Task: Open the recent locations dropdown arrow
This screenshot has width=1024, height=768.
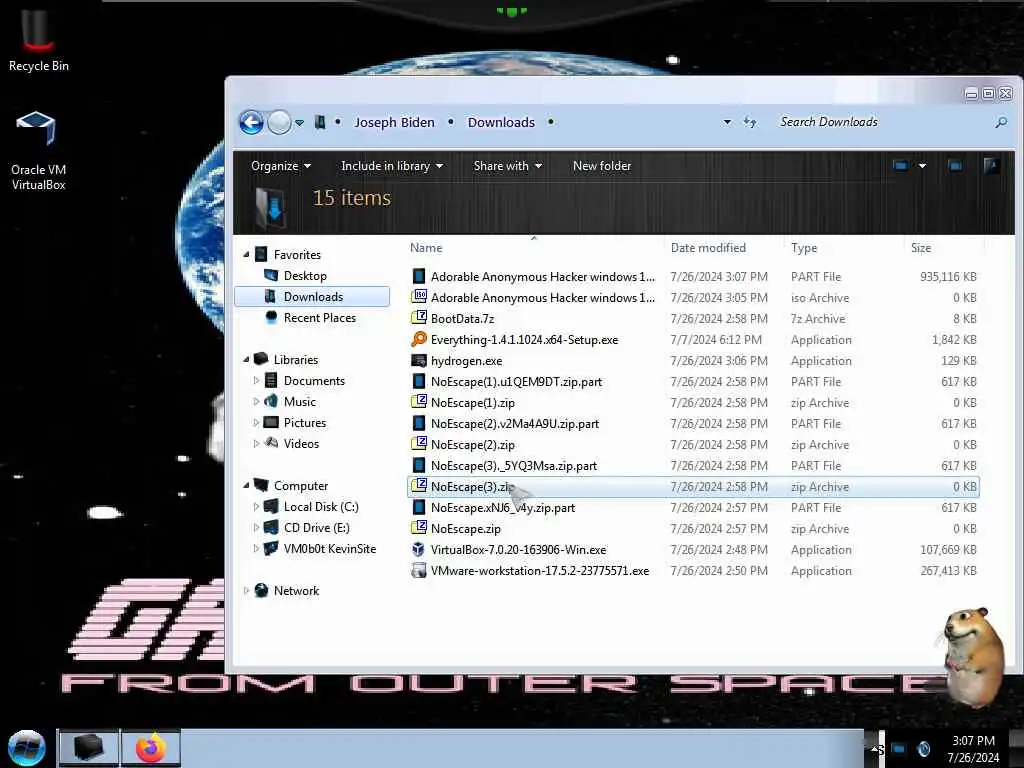Action: [299, 123]
